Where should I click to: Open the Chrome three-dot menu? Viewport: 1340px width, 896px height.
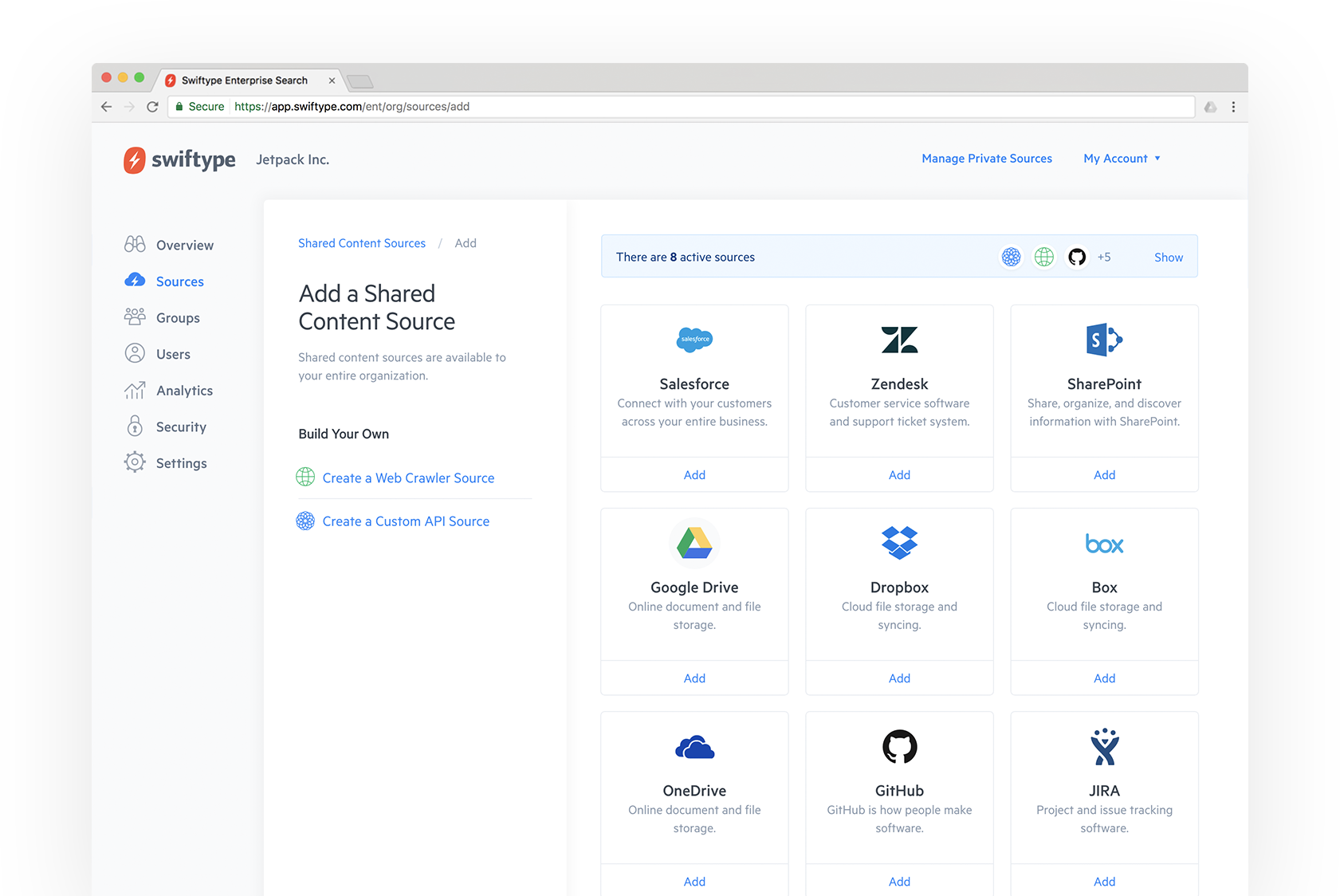pyautogui.click(x=1233, y=106)
